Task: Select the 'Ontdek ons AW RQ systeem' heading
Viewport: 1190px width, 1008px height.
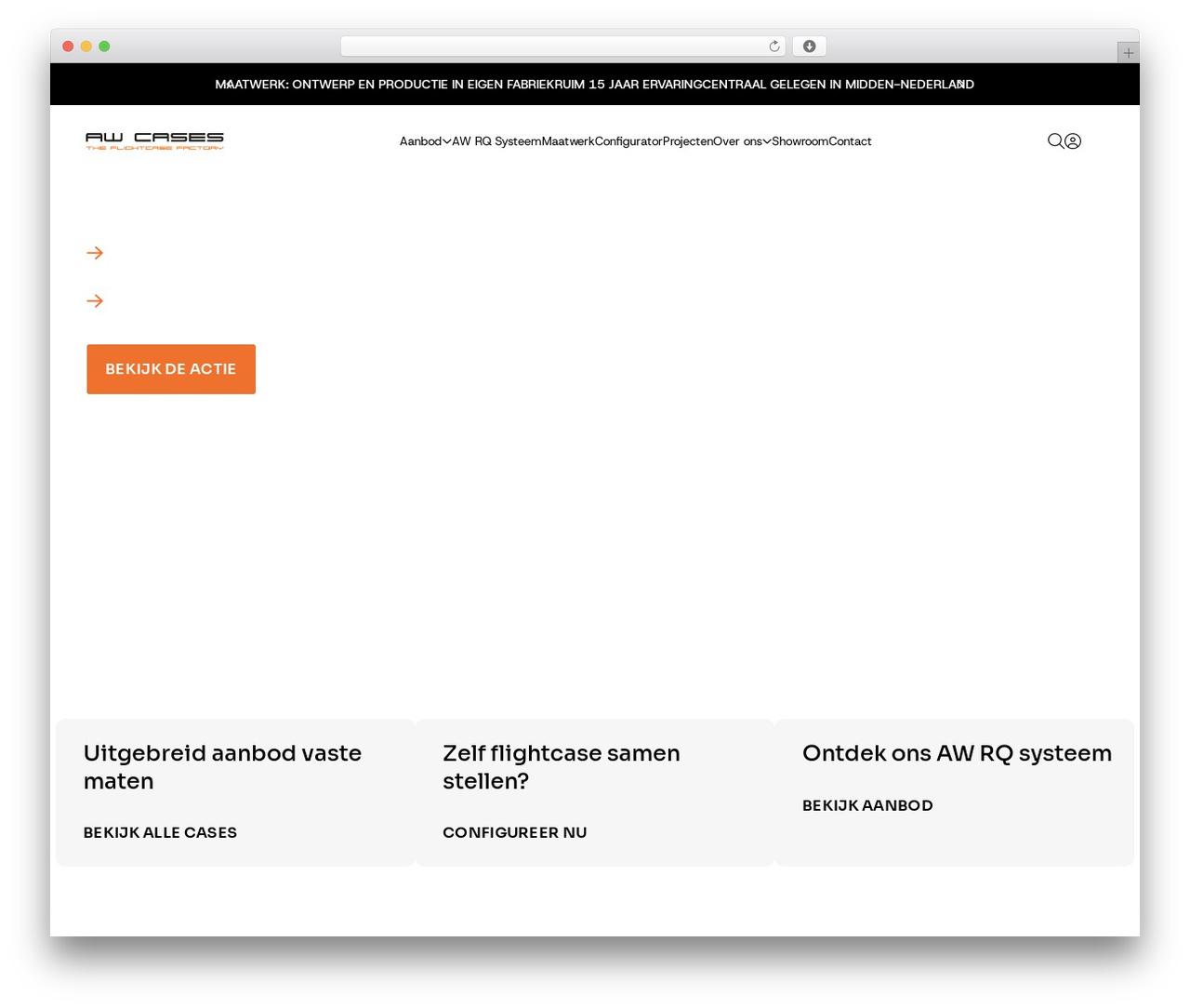Action: coord(957,753)
